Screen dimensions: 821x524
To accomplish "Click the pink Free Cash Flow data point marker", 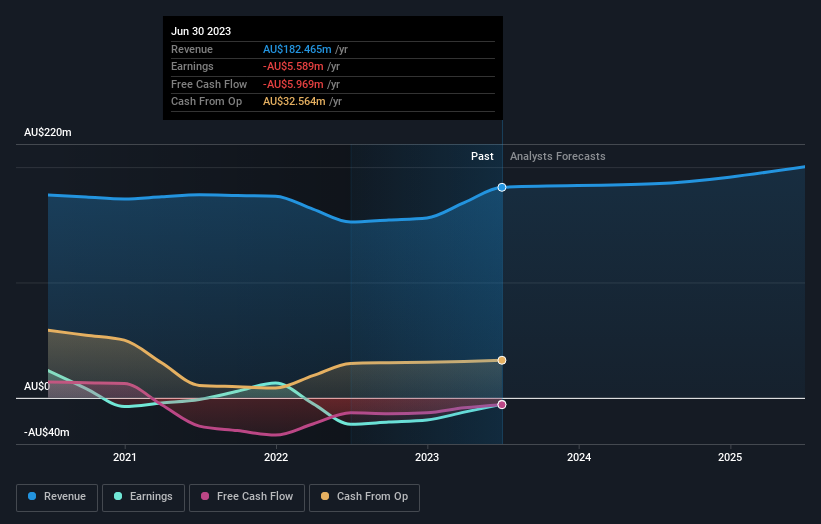I will click(502, 405).
